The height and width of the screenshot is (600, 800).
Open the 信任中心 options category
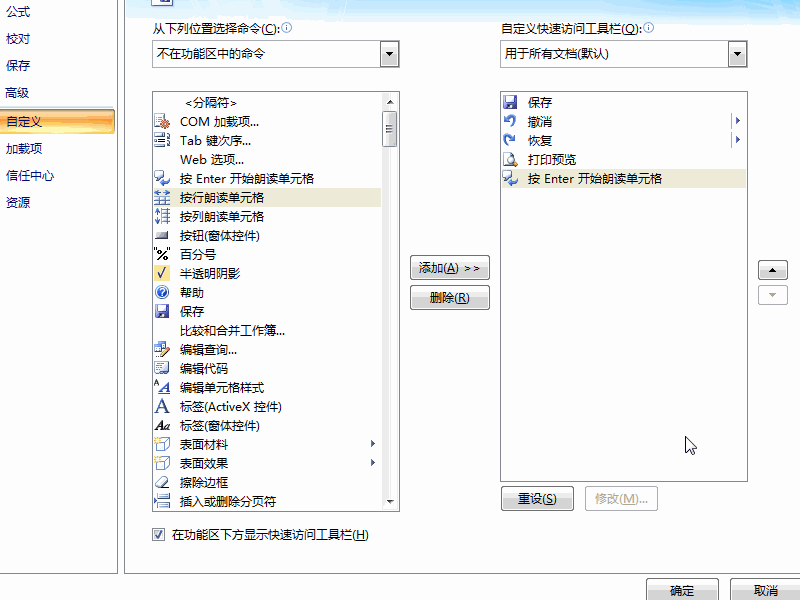tap(30, 176)
